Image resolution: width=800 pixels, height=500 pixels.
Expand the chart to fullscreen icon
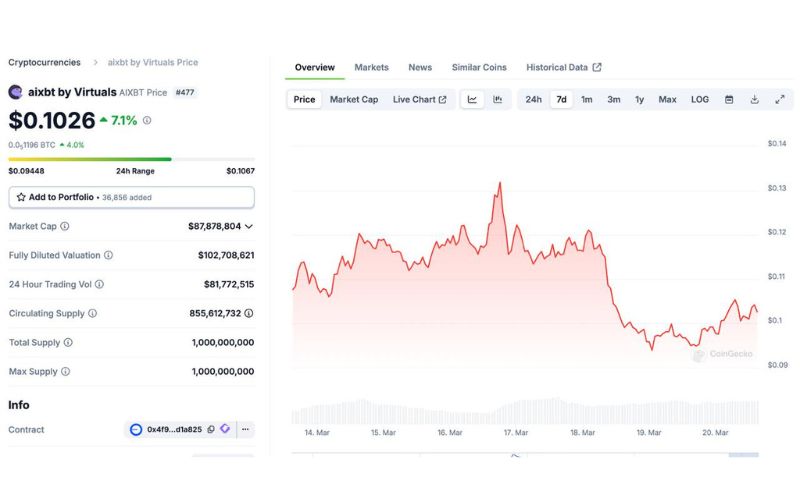tap(780, 99)
